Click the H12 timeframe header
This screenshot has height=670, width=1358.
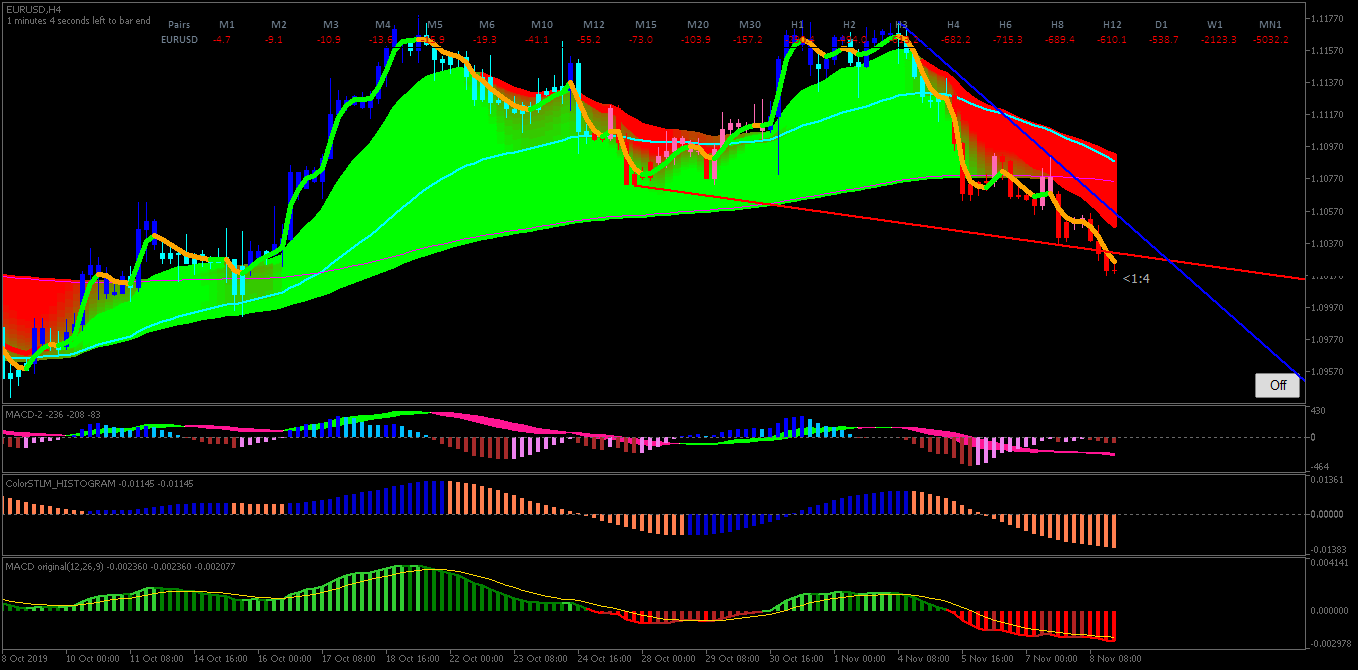pos(1112,24)
